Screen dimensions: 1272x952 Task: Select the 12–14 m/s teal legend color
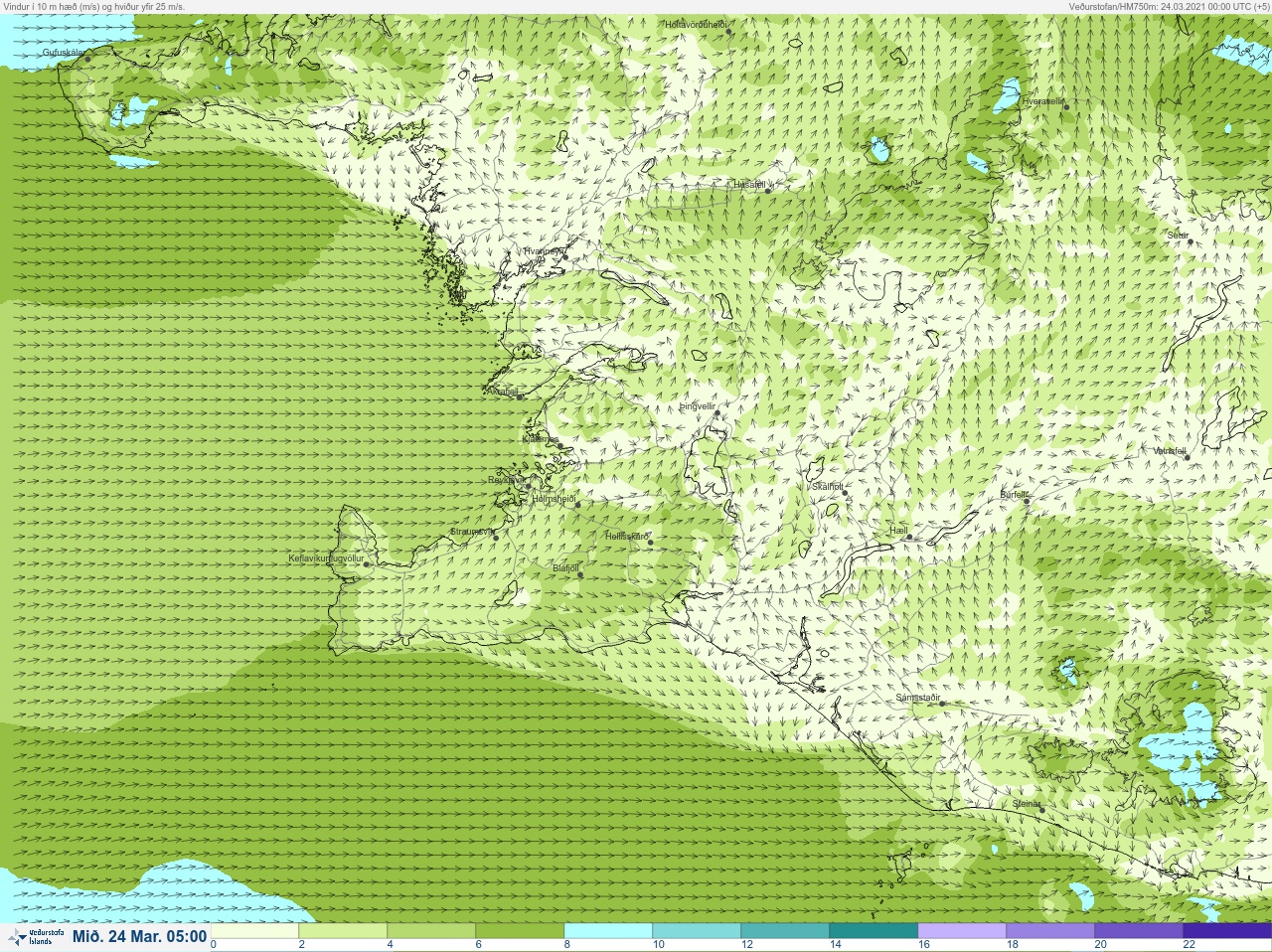(x=785, y=931)
